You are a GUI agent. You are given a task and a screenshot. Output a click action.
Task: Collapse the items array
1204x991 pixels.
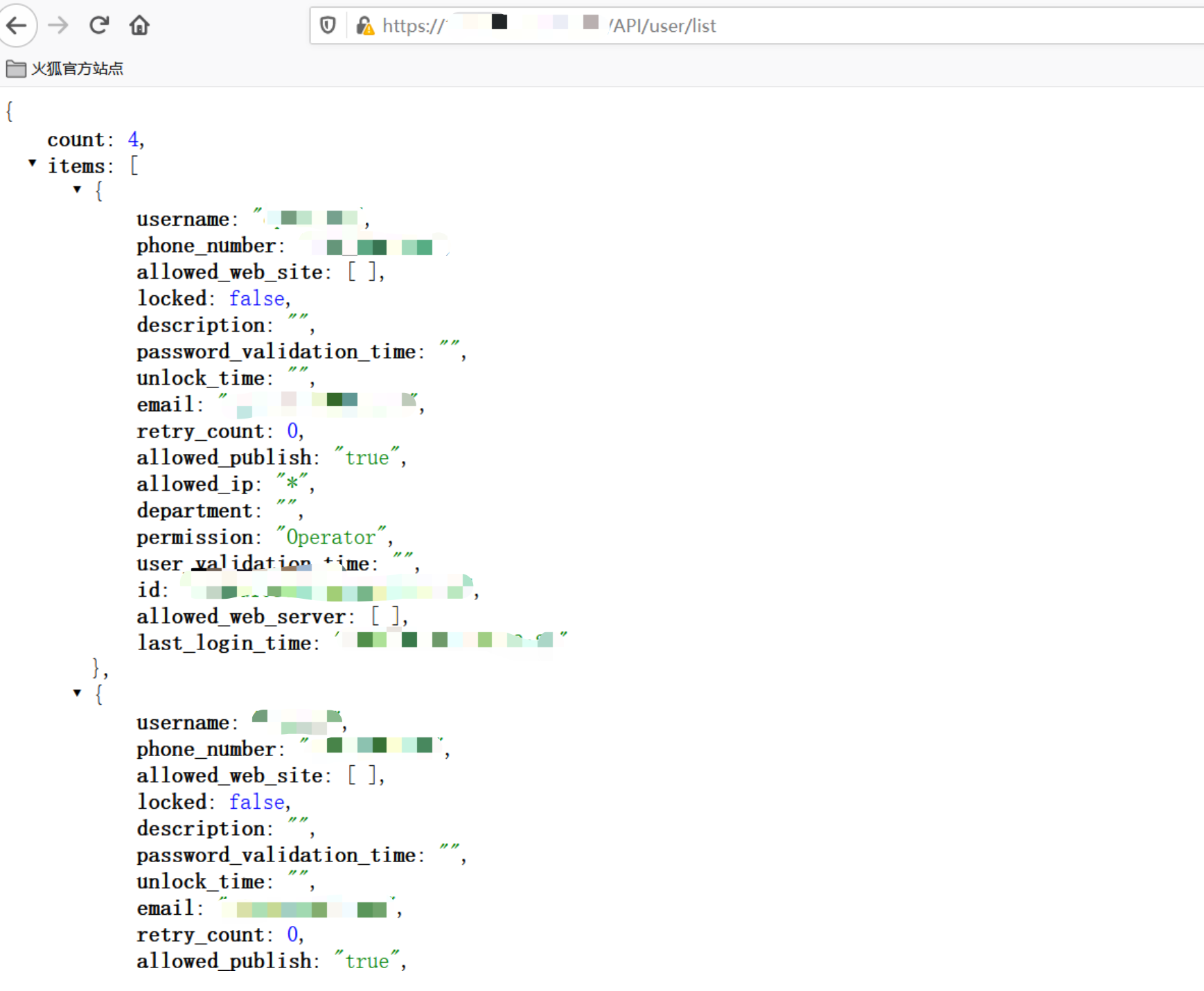click(x=32, y=163)
